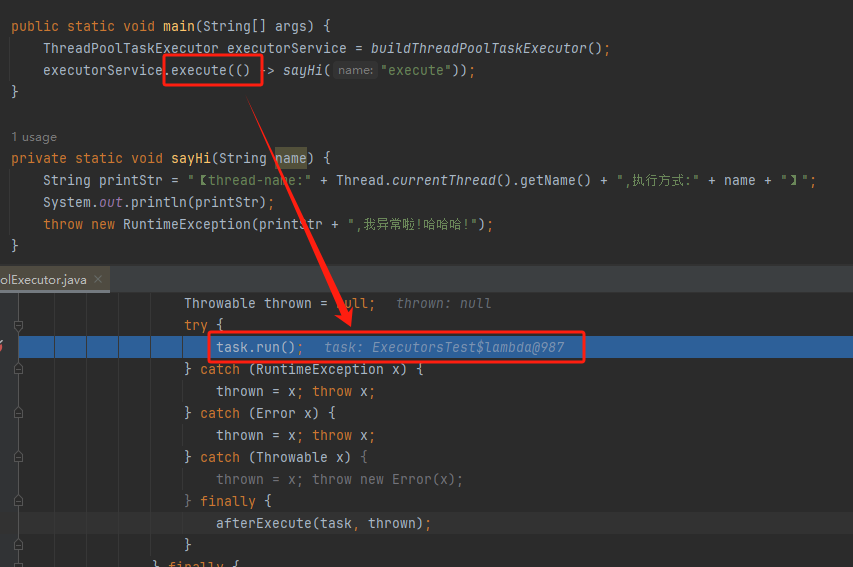Click the 'sayHi' call inside the lambda
853x567 pixels.
pyautogui.click(x=302, y=70)
